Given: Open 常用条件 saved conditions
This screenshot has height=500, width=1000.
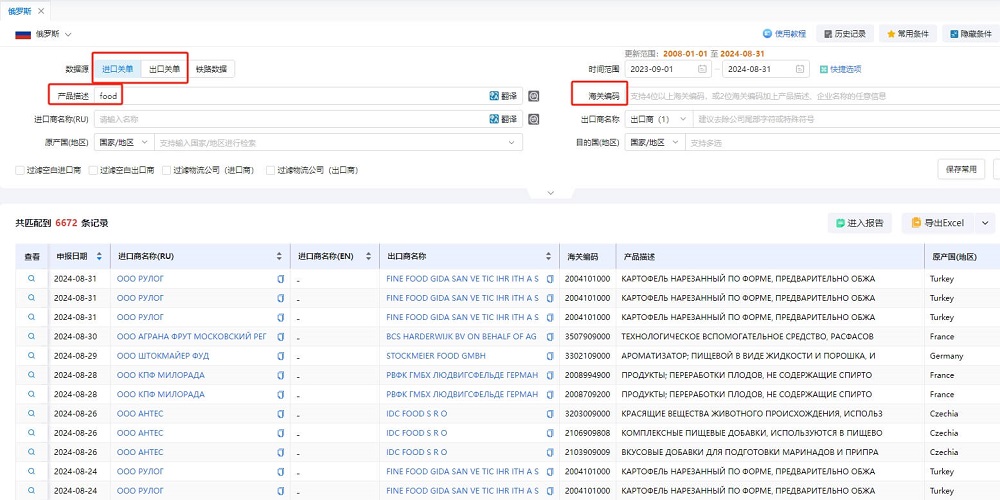Looking at the screenshot, I should coord(908,34).
